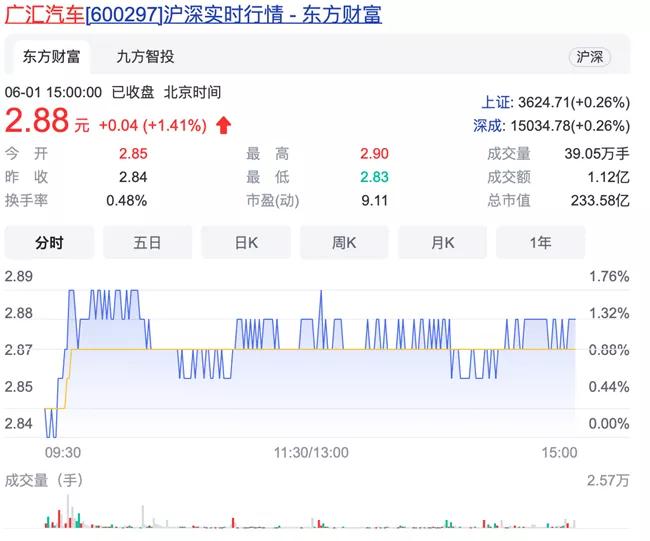The width and height of the screenshot is (650, 541).
Task: Click the 昨收 value 2.84
Action: coord(133,177)
